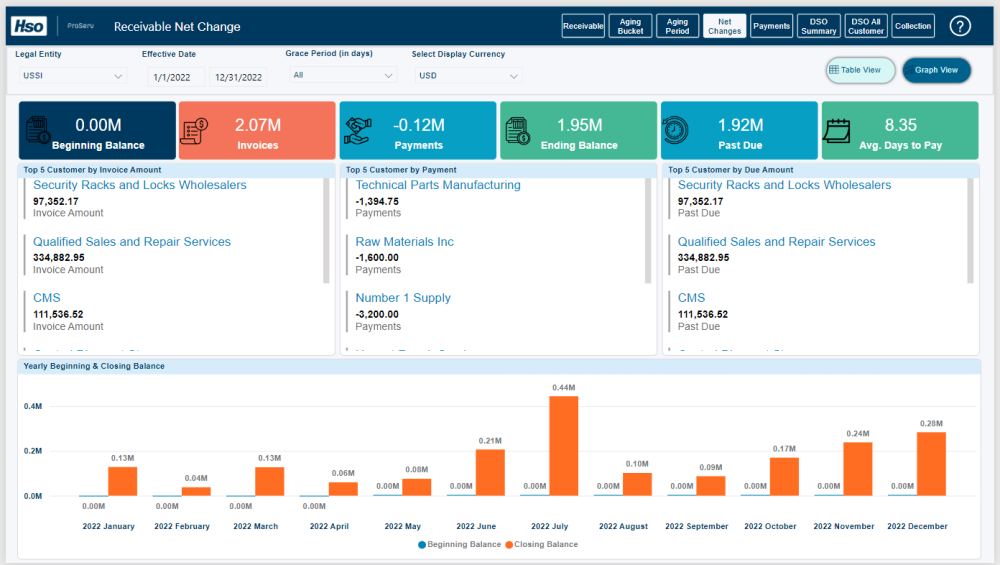The height and width of the screenshot is (565, 1000).
Task: Click the Beginning Balance legend color dot
Action: click(x=422, y=544)
